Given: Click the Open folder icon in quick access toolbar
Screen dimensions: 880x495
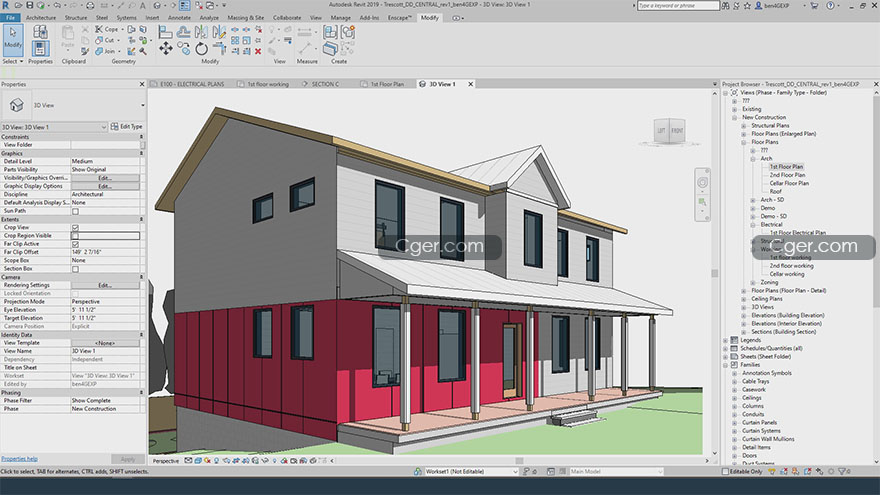Looking at the screenshot, I should point(19,5).
